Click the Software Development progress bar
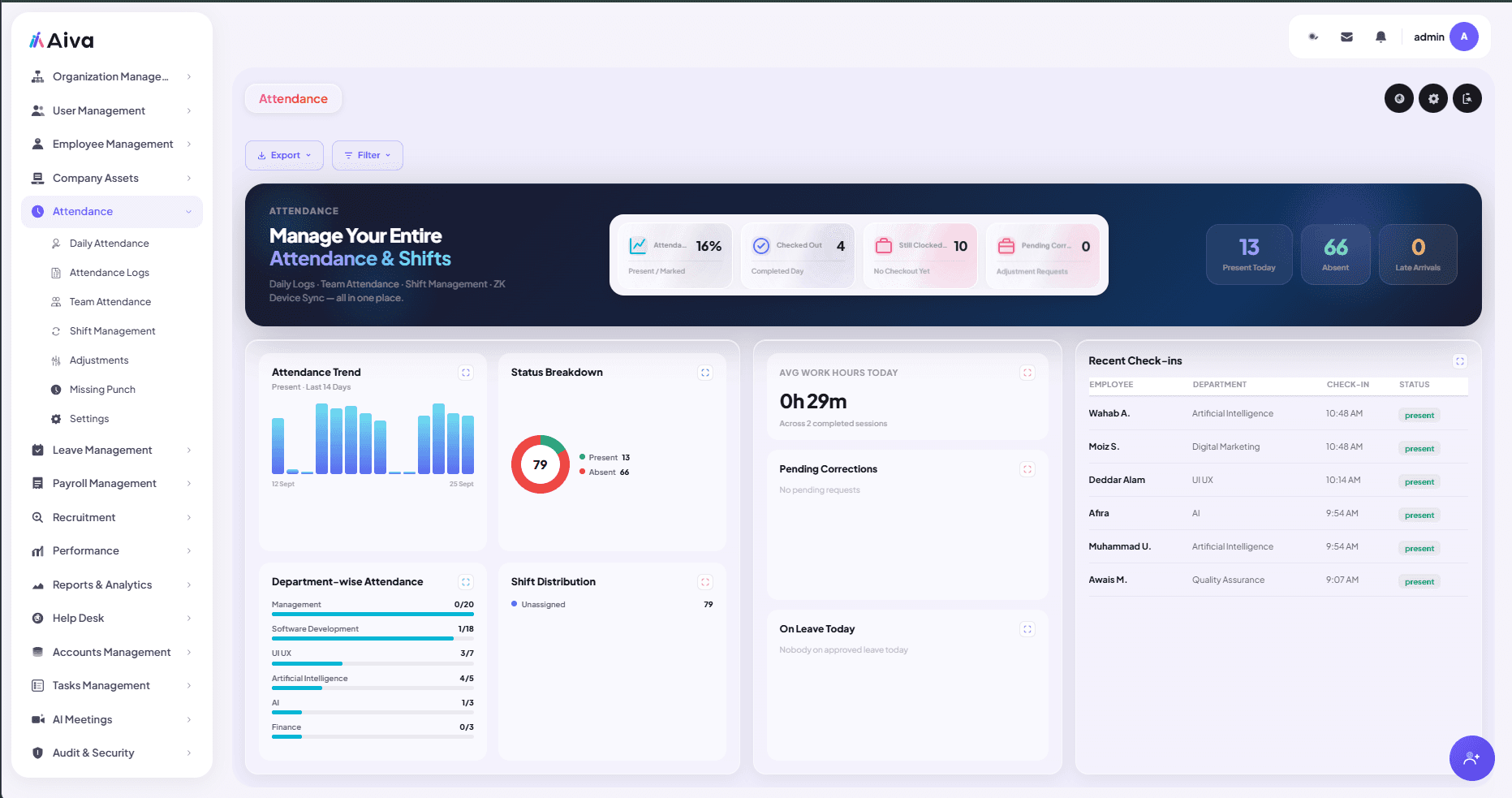This screenshot has height=798, width=1512. tap(373, 639)
